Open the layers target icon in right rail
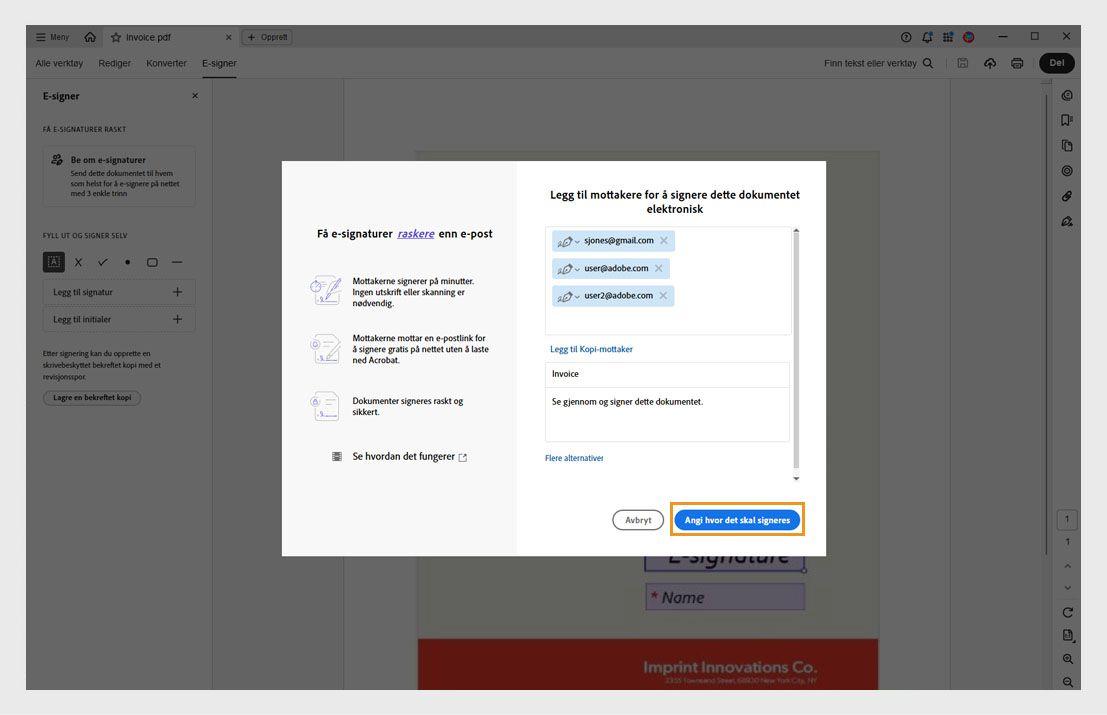Viewport: 1107px width, 715px height. click(x=1067, y=171)
